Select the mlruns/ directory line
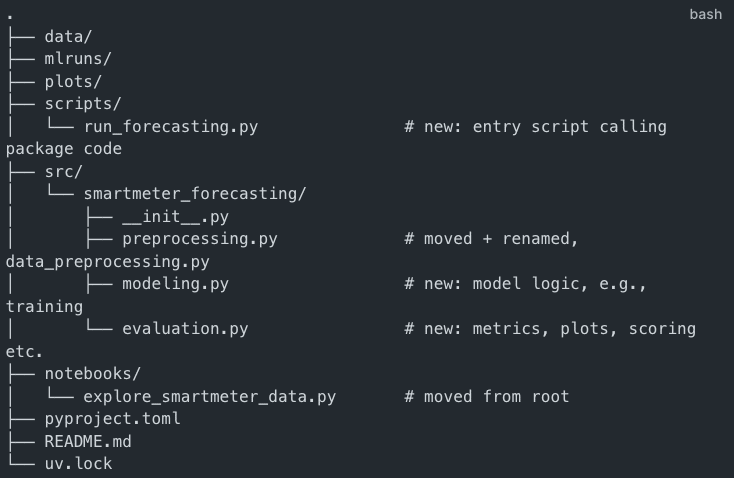Image resolution: width=734 pixels, height=478 pixels. [78, 59]
